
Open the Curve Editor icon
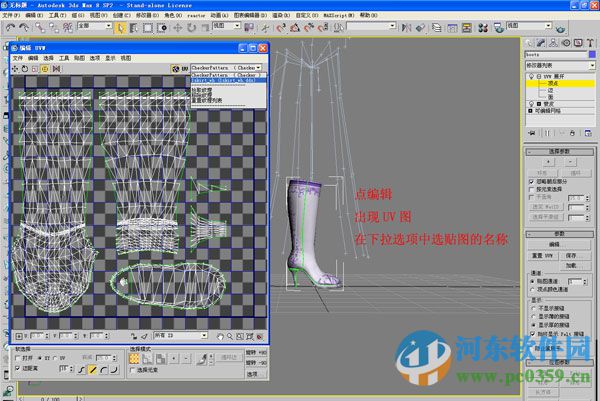click(x=452, y=28)
